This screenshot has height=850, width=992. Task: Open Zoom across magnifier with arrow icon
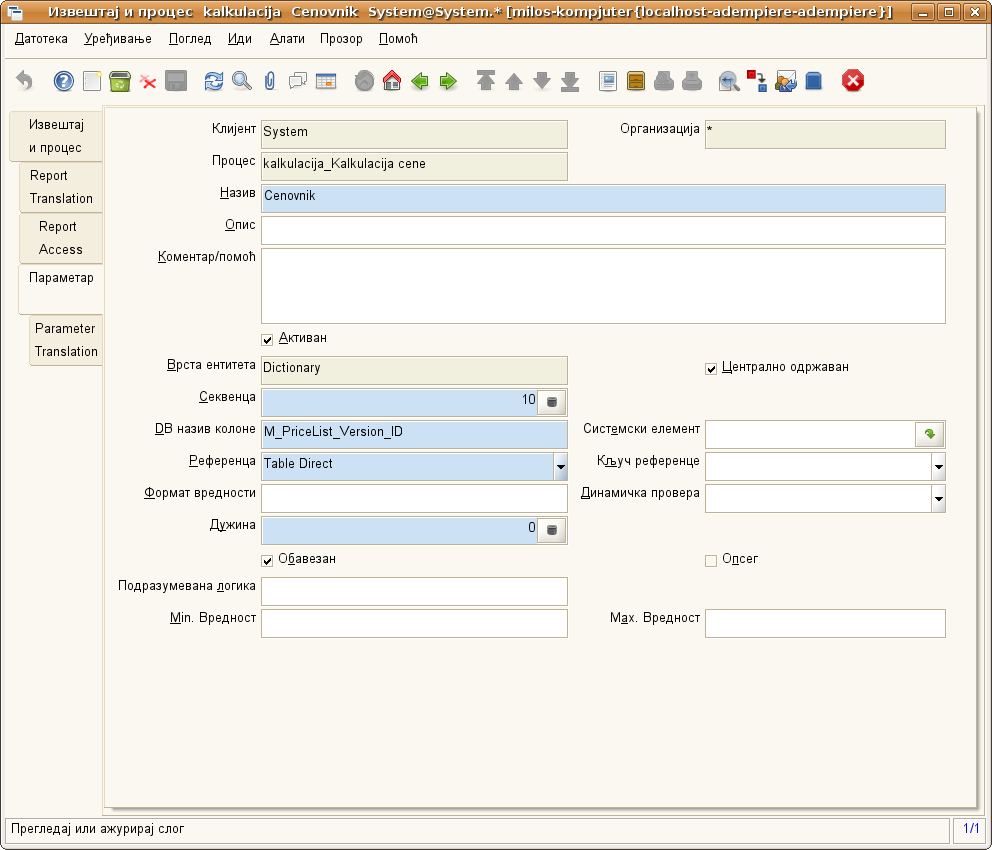[x=729, y=81]
